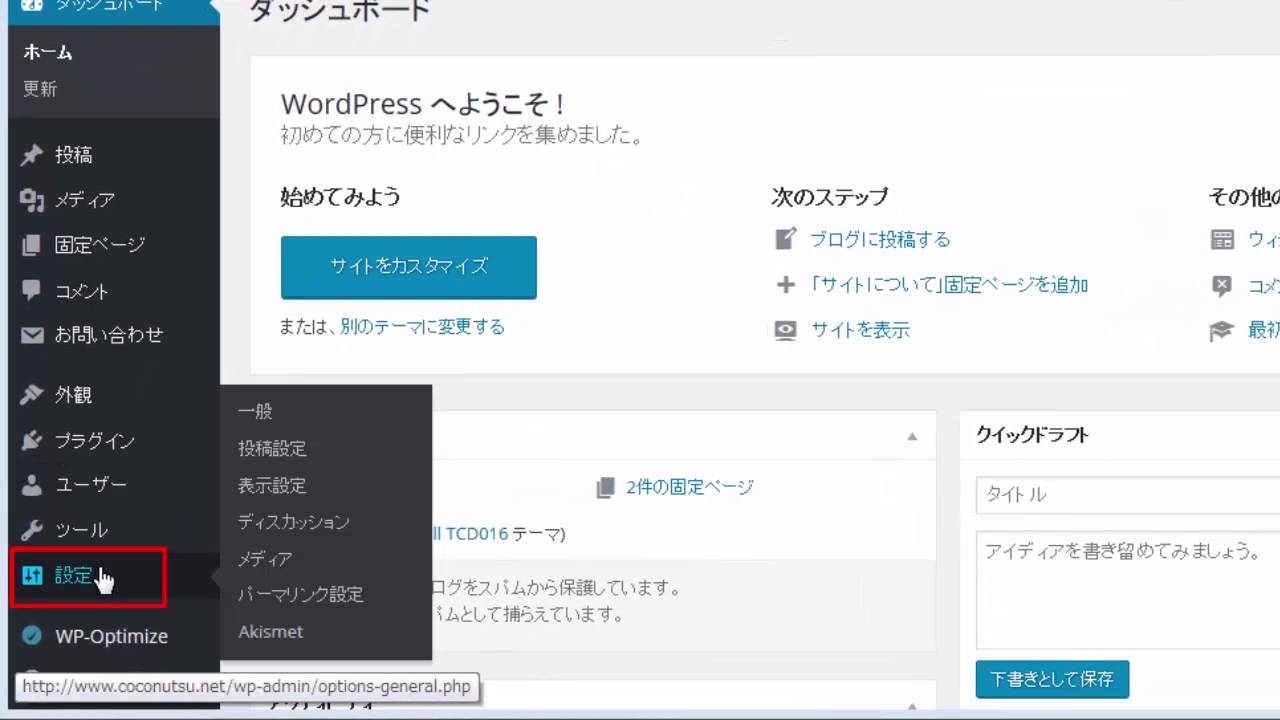
Task: Select メディア in the settings submenu
Action: pos(265,558)
